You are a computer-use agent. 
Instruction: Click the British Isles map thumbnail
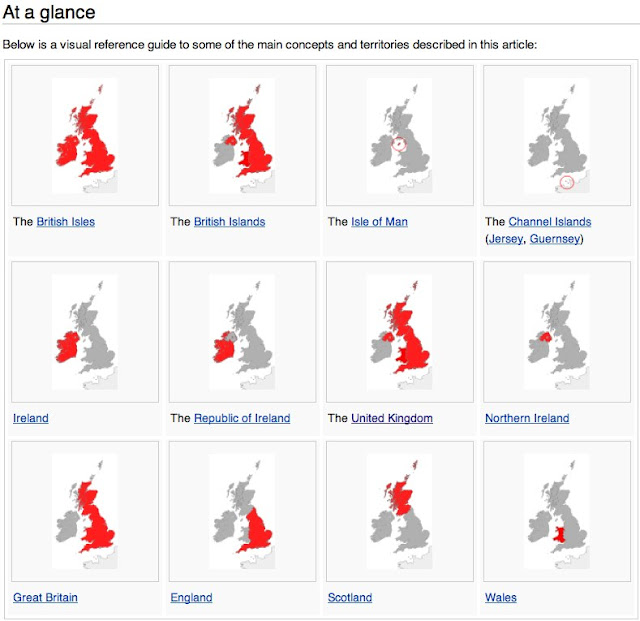(85, 136)
